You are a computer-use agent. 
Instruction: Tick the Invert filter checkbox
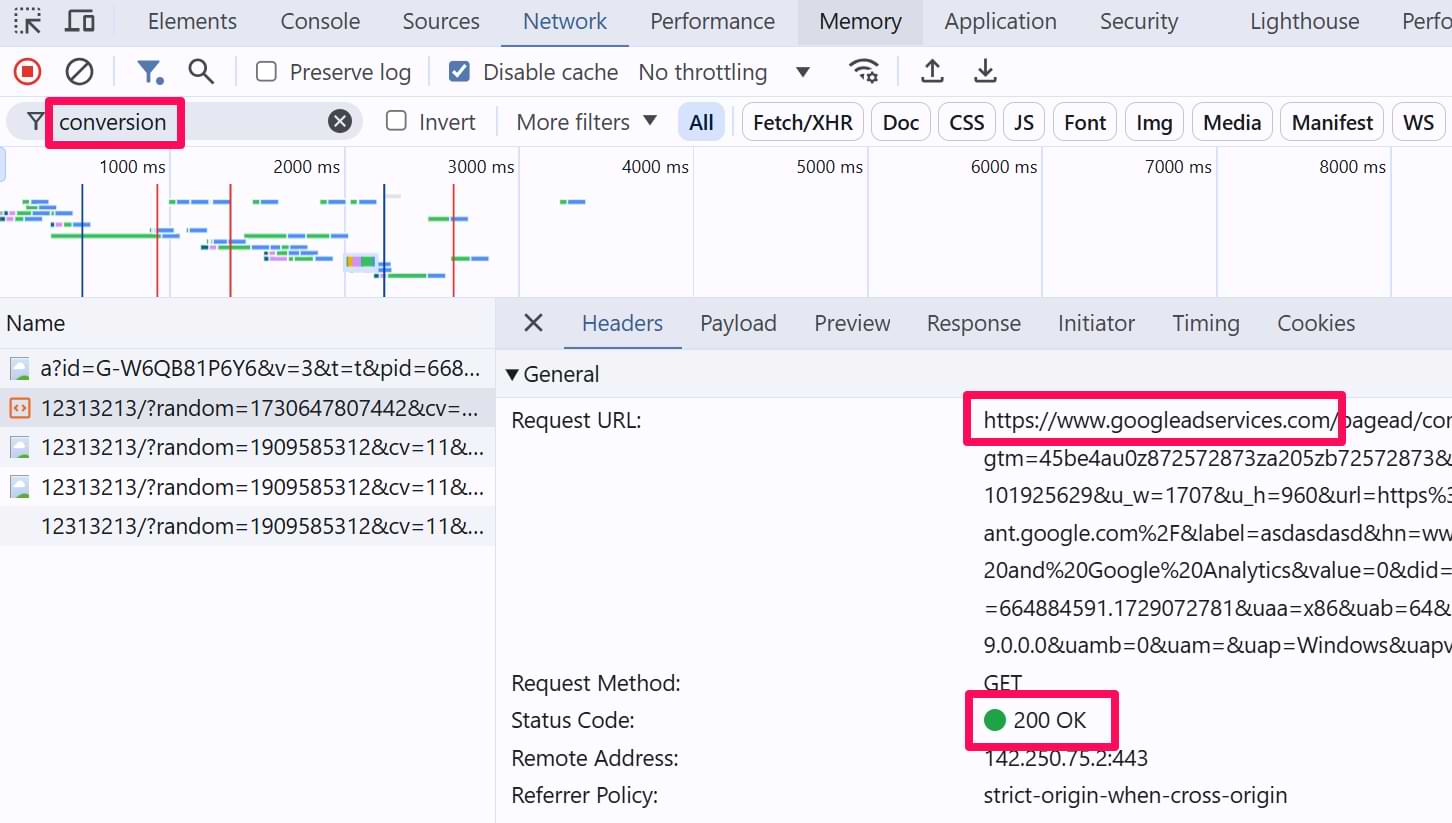coord(397,122)
